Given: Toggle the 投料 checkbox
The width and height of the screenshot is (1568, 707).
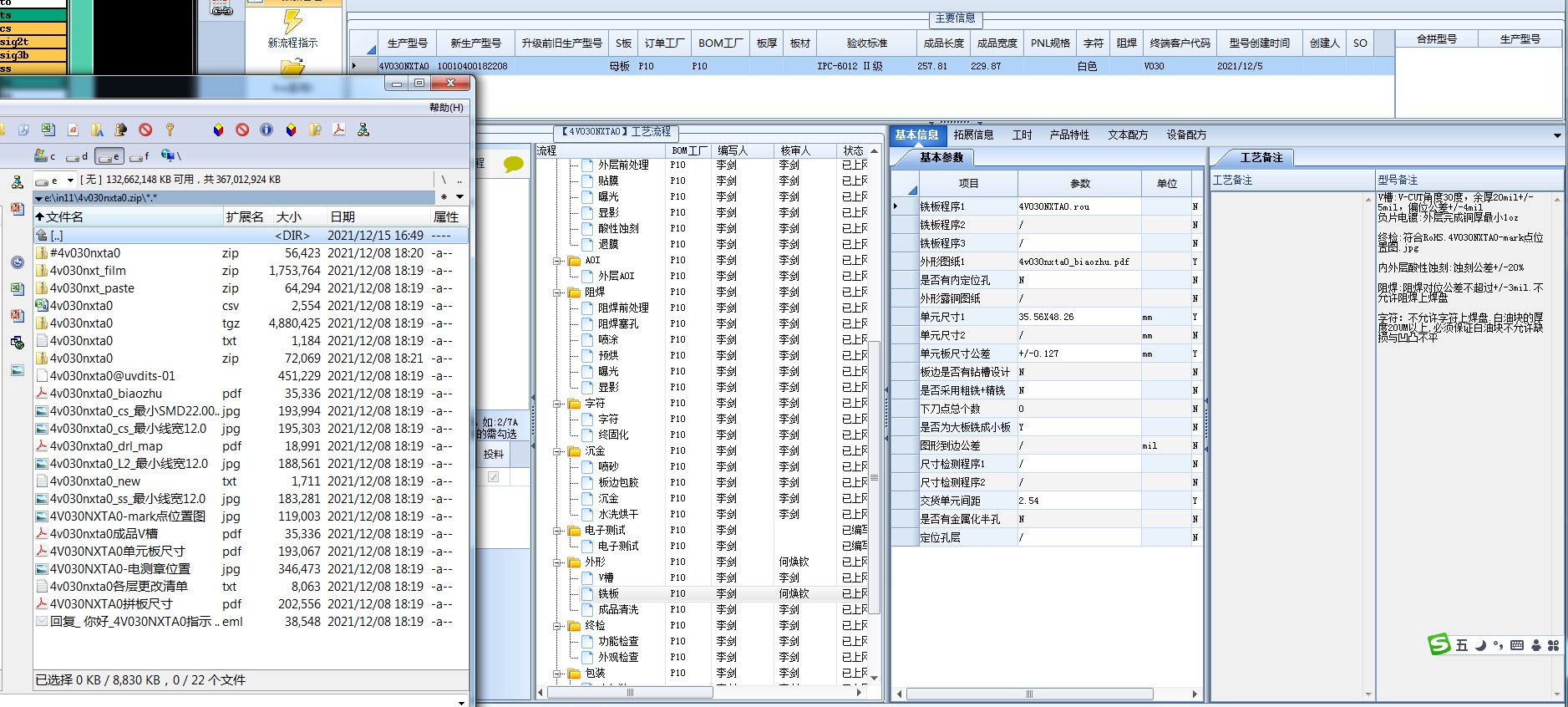Looking at the screenshot, I should point(494,476).
